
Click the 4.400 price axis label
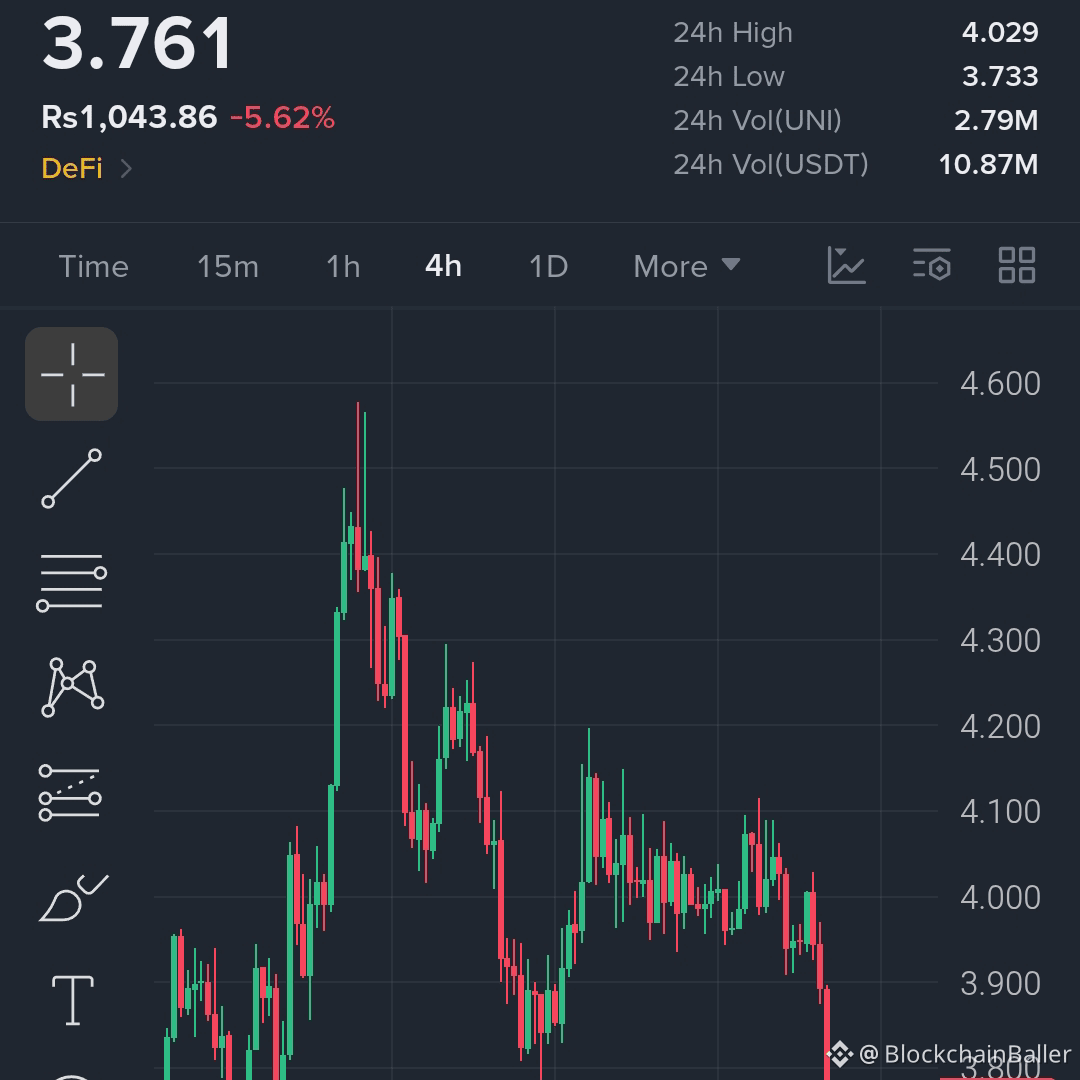(x=1000, y=555)
